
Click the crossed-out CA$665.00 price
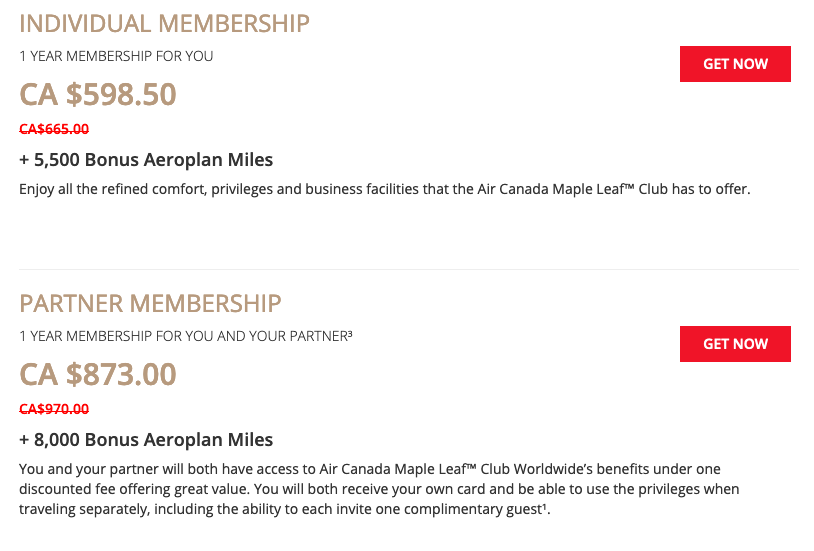coord(54,128)
